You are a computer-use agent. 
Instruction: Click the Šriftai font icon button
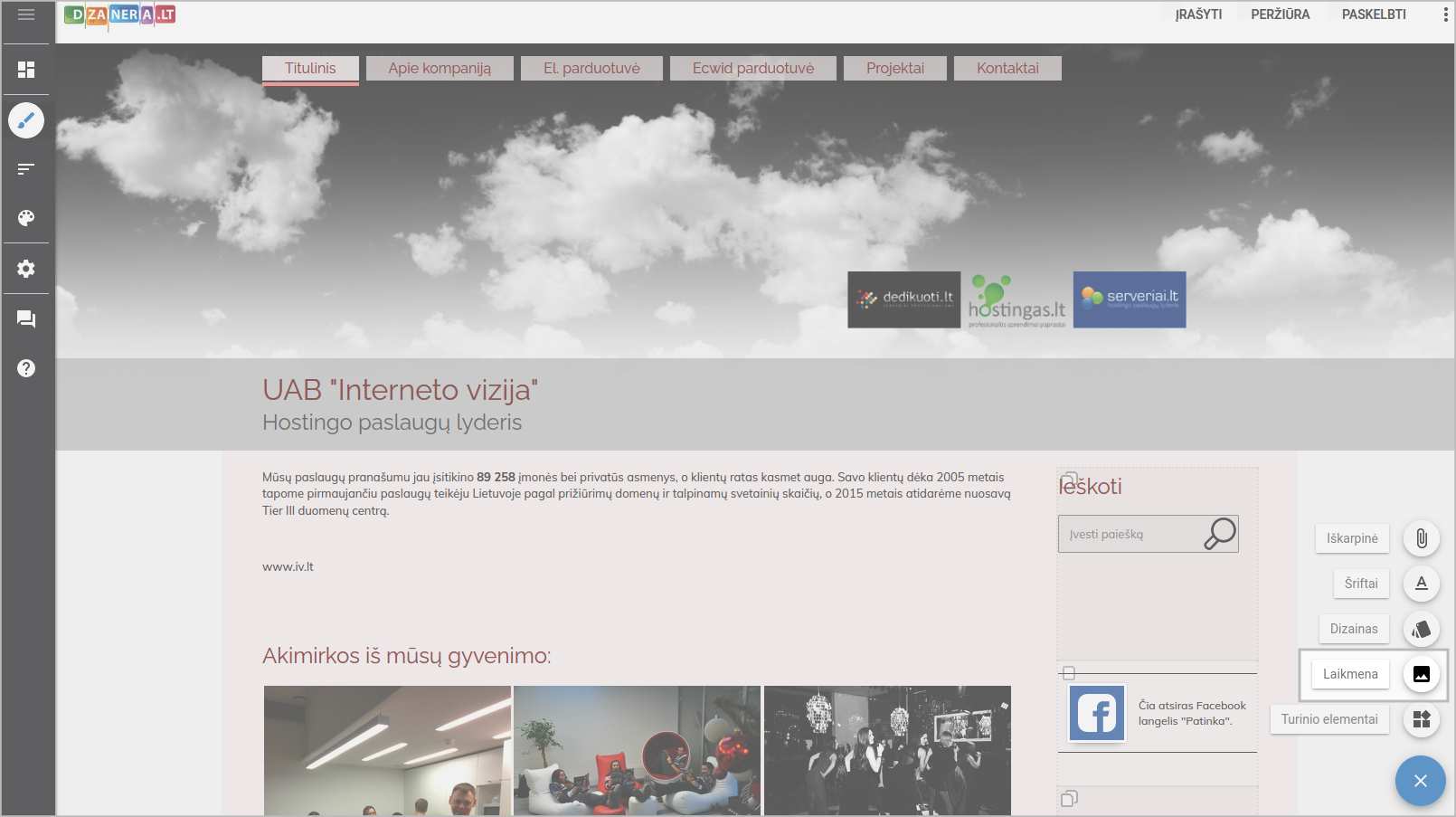pos(1421,584)
